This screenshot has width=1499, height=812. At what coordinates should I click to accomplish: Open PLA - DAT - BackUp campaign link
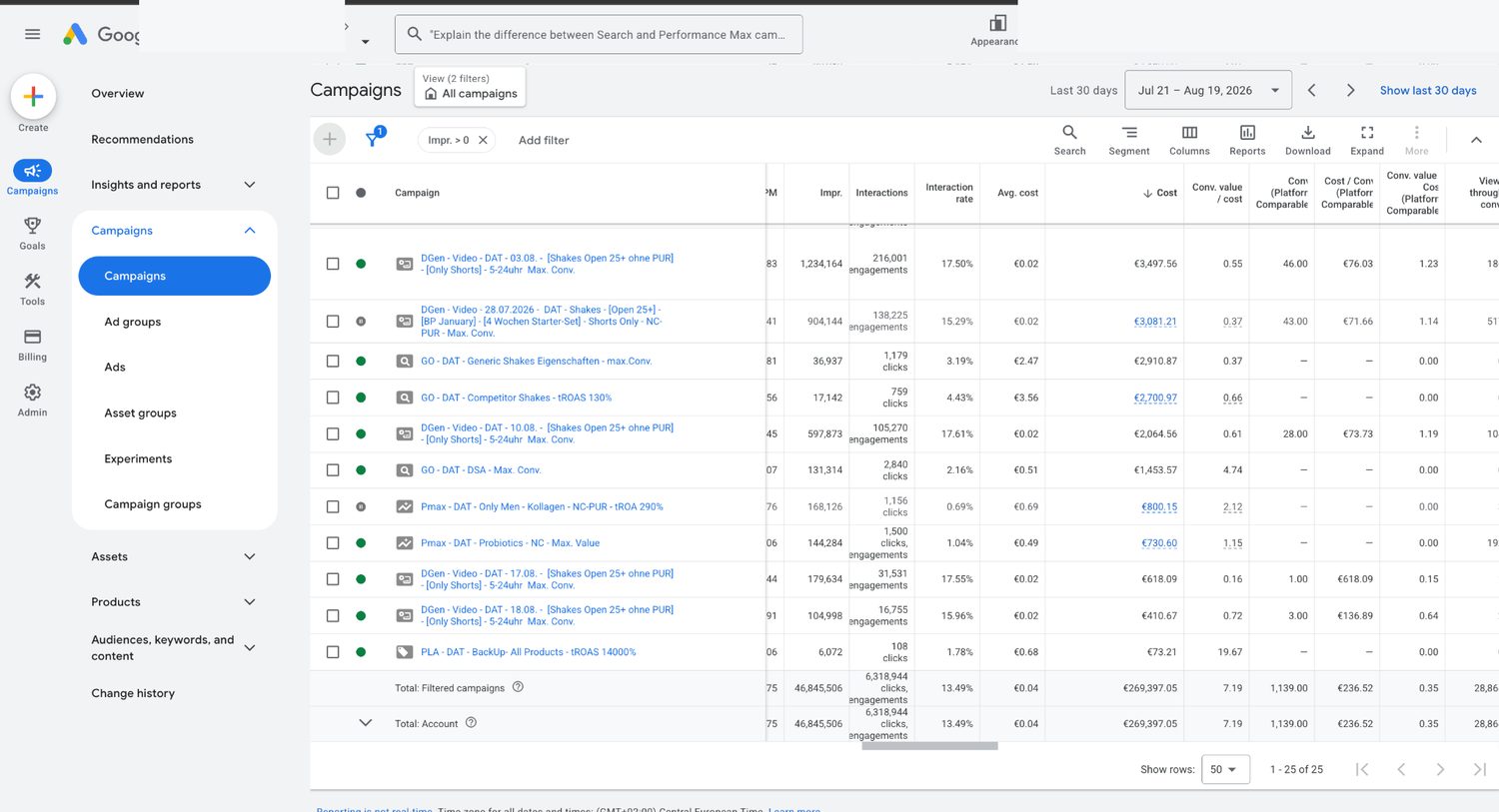(528, 651)
